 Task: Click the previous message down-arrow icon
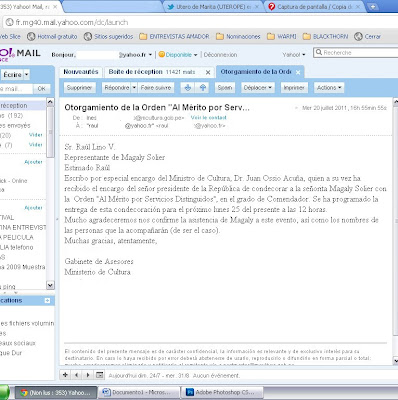pos(188,88)
